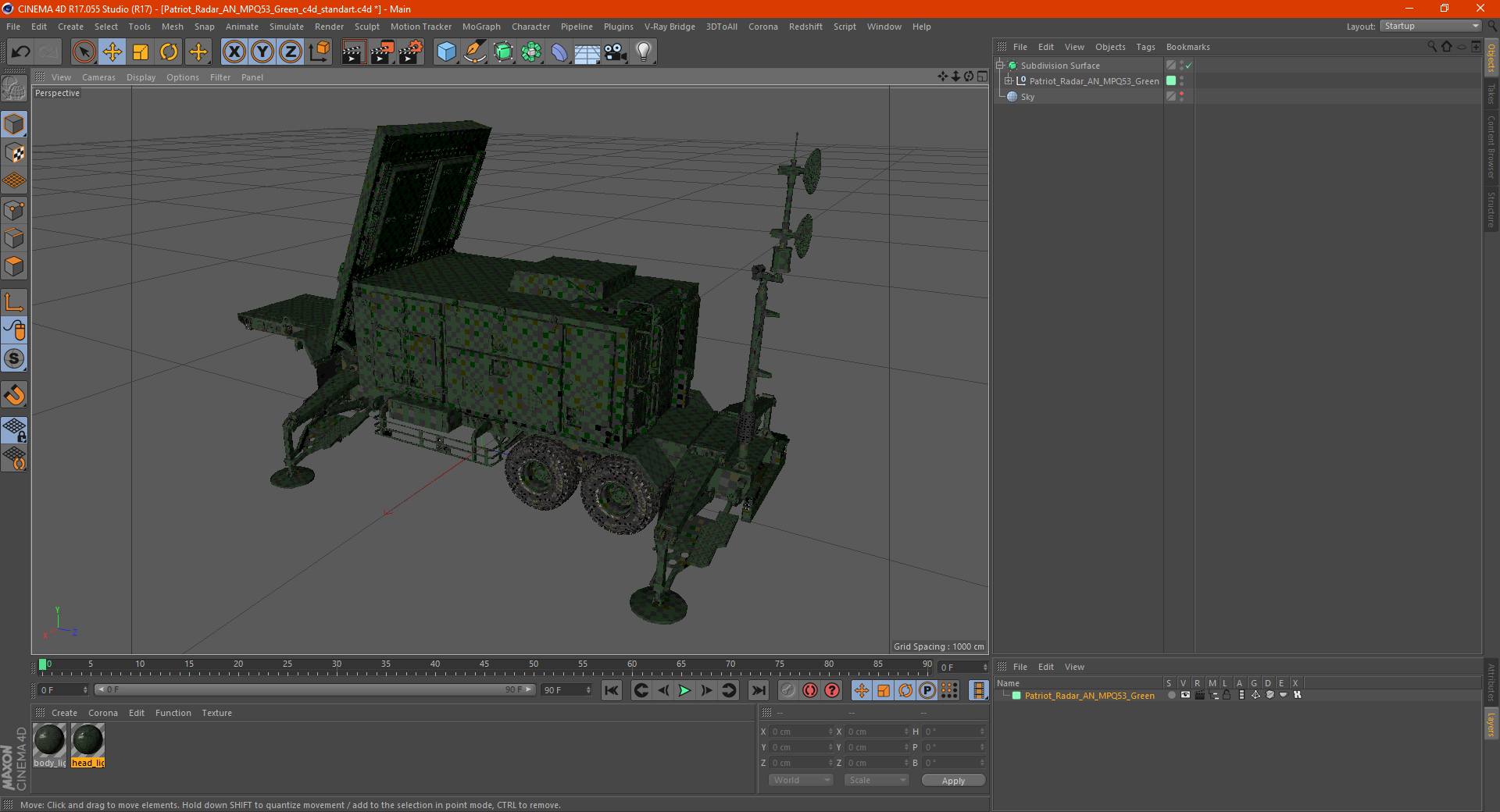The image size is (1500, 812).
Task: Click Patriot_Radar layer color swatch in Objects
Action: pyautogui.click(x=1171, y=80)
